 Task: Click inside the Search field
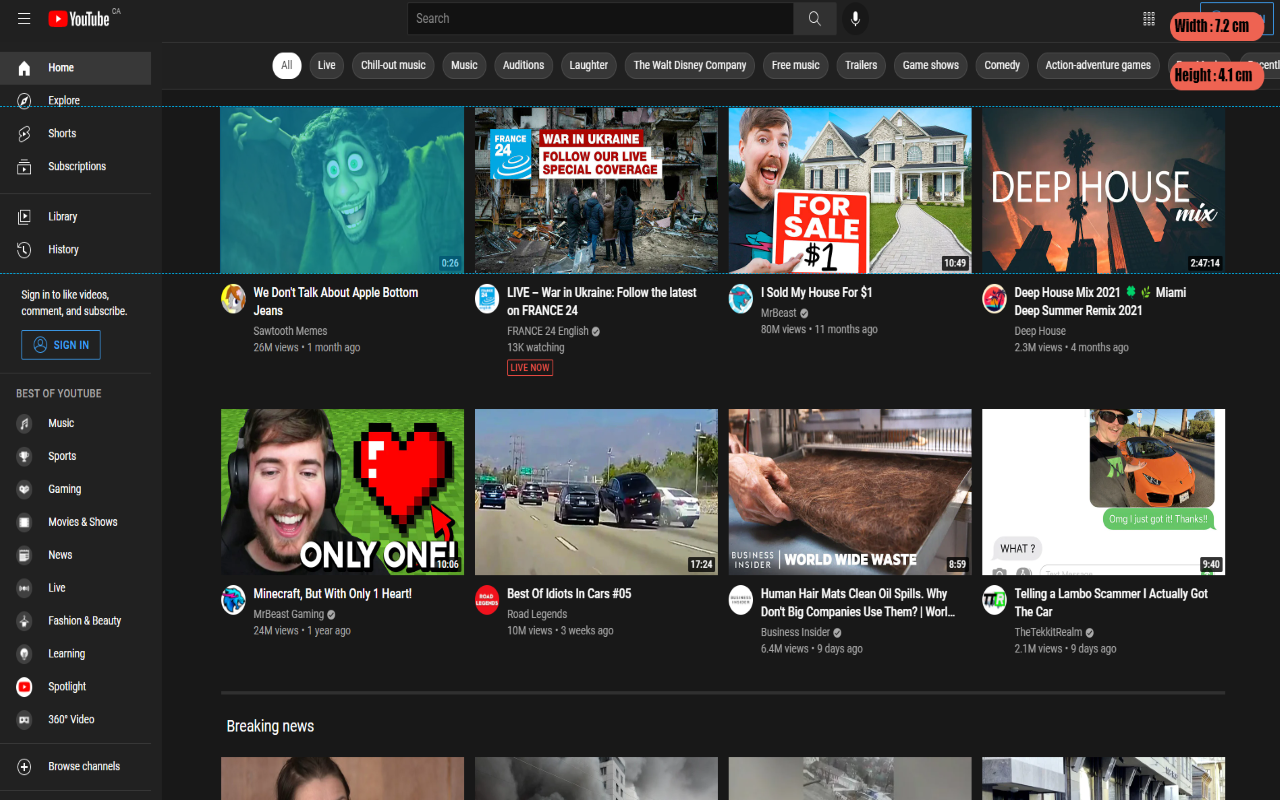600,18
